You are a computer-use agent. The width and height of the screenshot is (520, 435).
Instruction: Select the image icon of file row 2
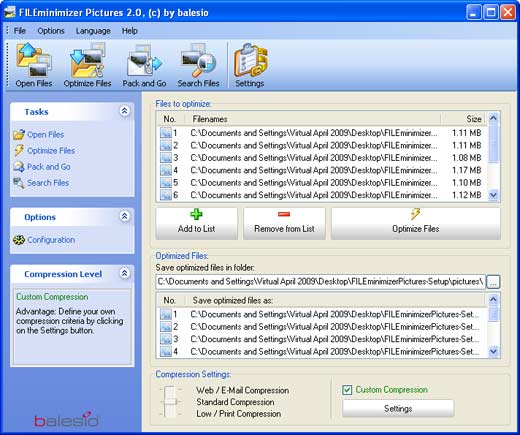point(166,145)
